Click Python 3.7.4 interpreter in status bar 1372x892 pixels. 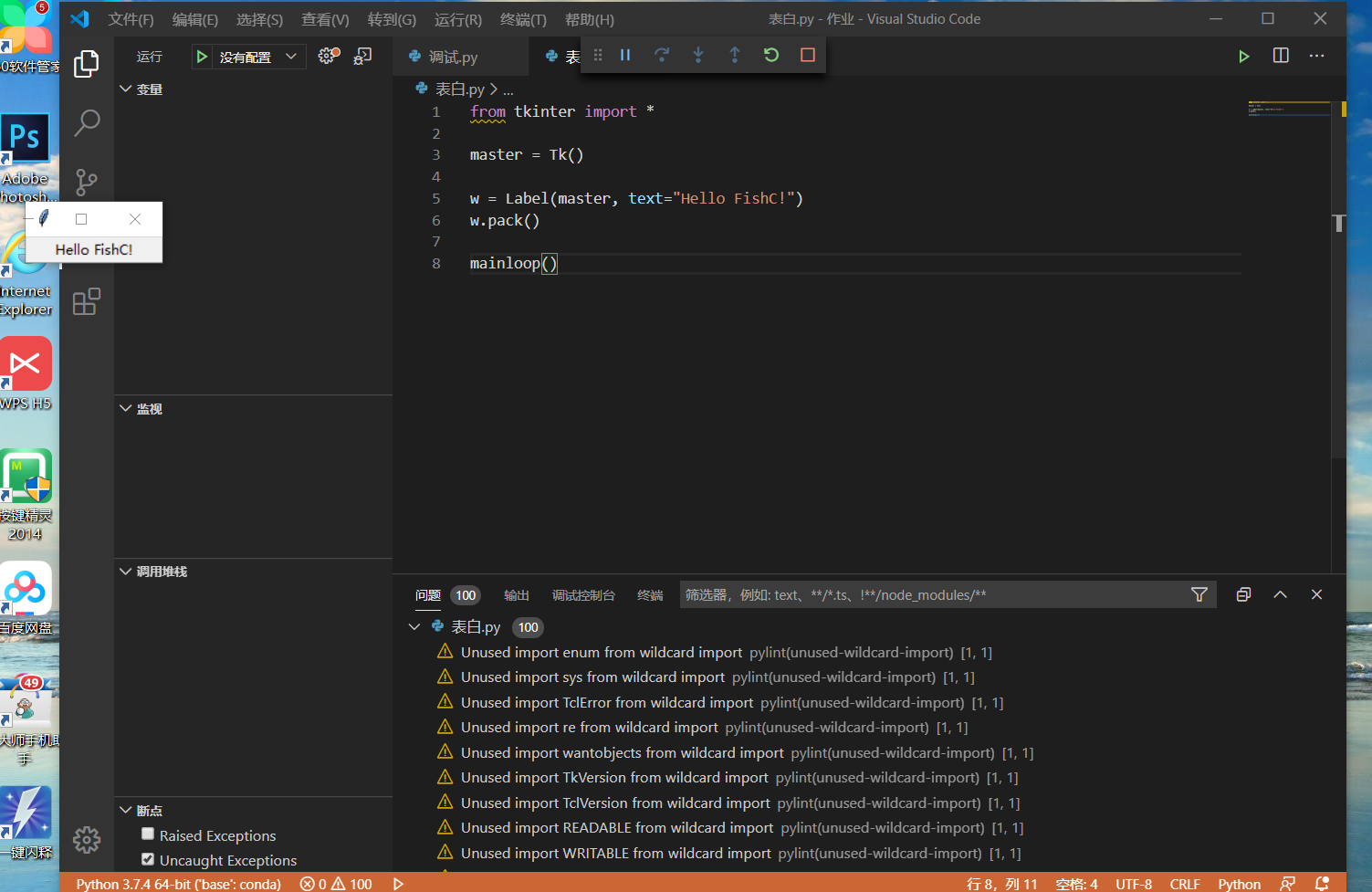pos(178,884)
